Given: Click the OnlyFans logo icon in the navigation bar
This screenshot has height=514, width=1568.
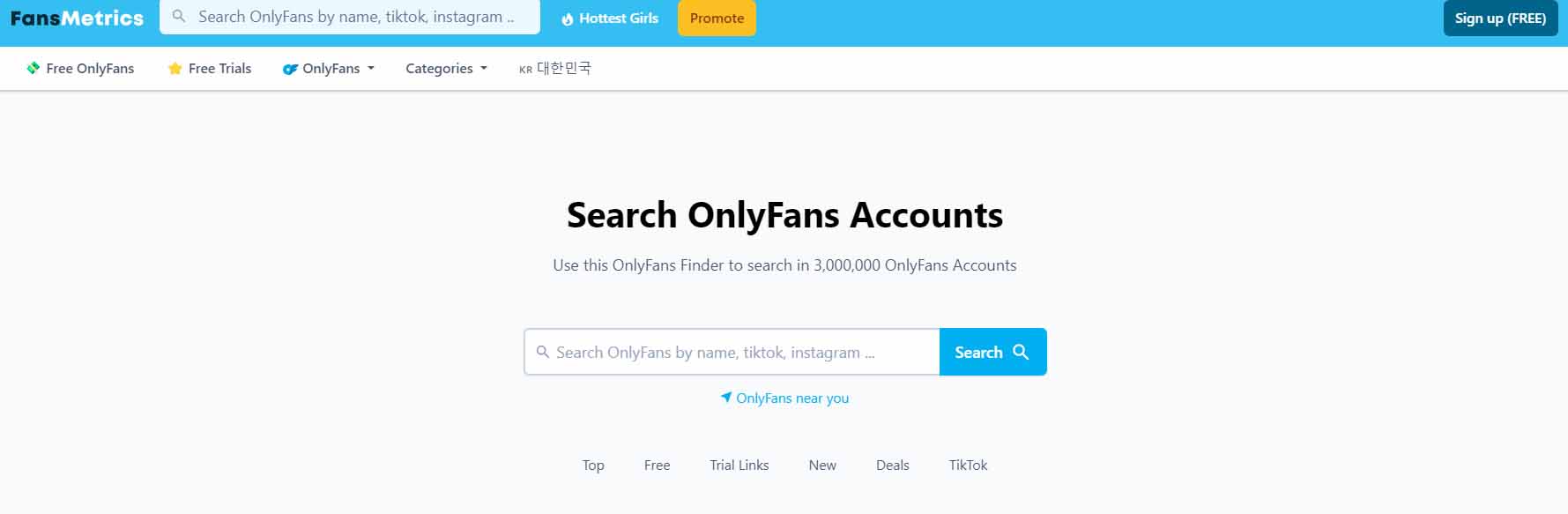Looking at the screenshot, I should click(x=291, y=69).
